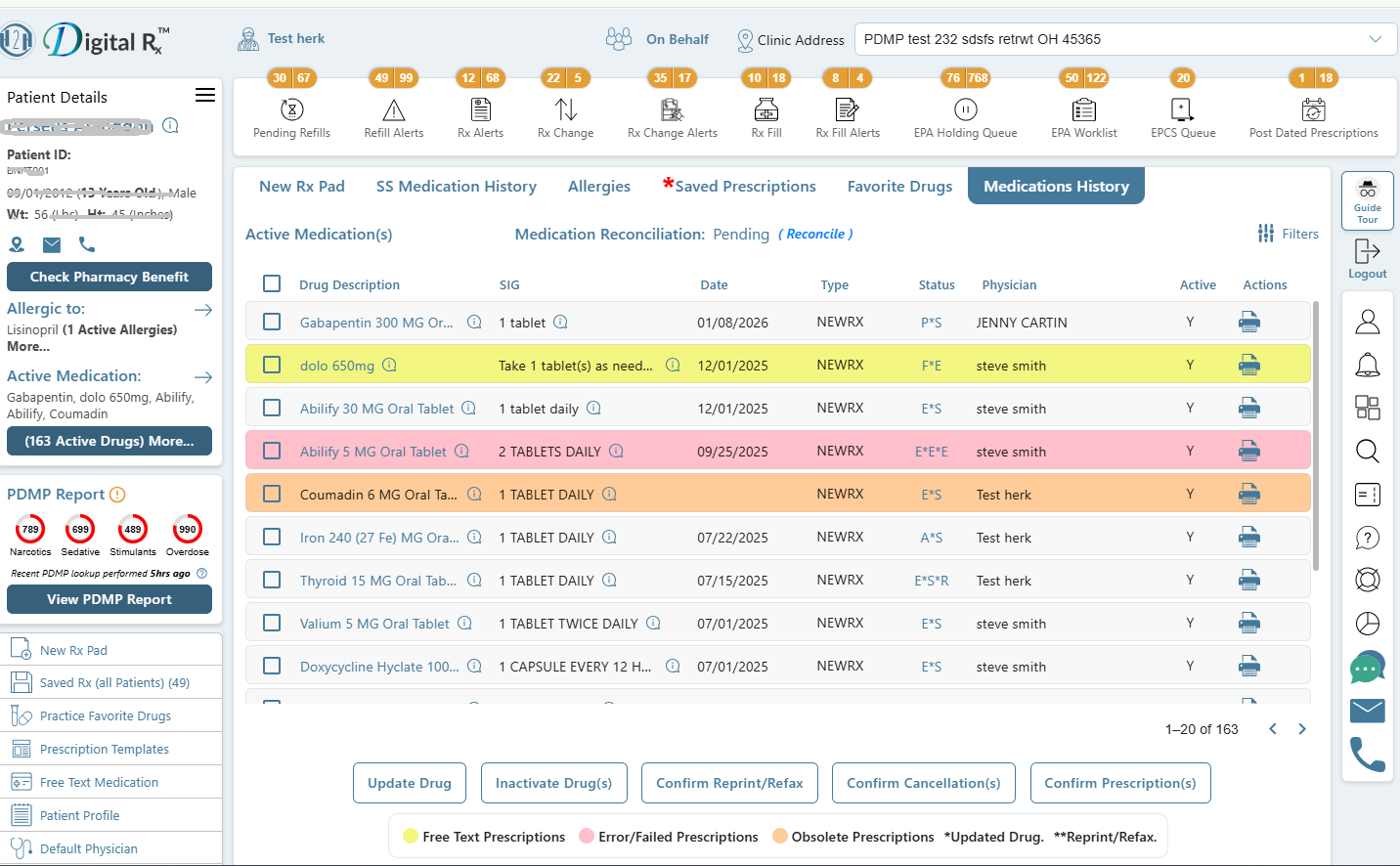Check the Coumadin 6 MG row checkbox
This screenshot has width=1400, height=866.
click(272, 494)
